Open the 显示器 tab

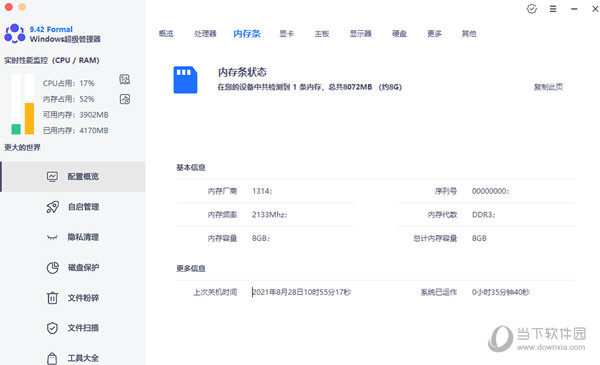point(360,34)
